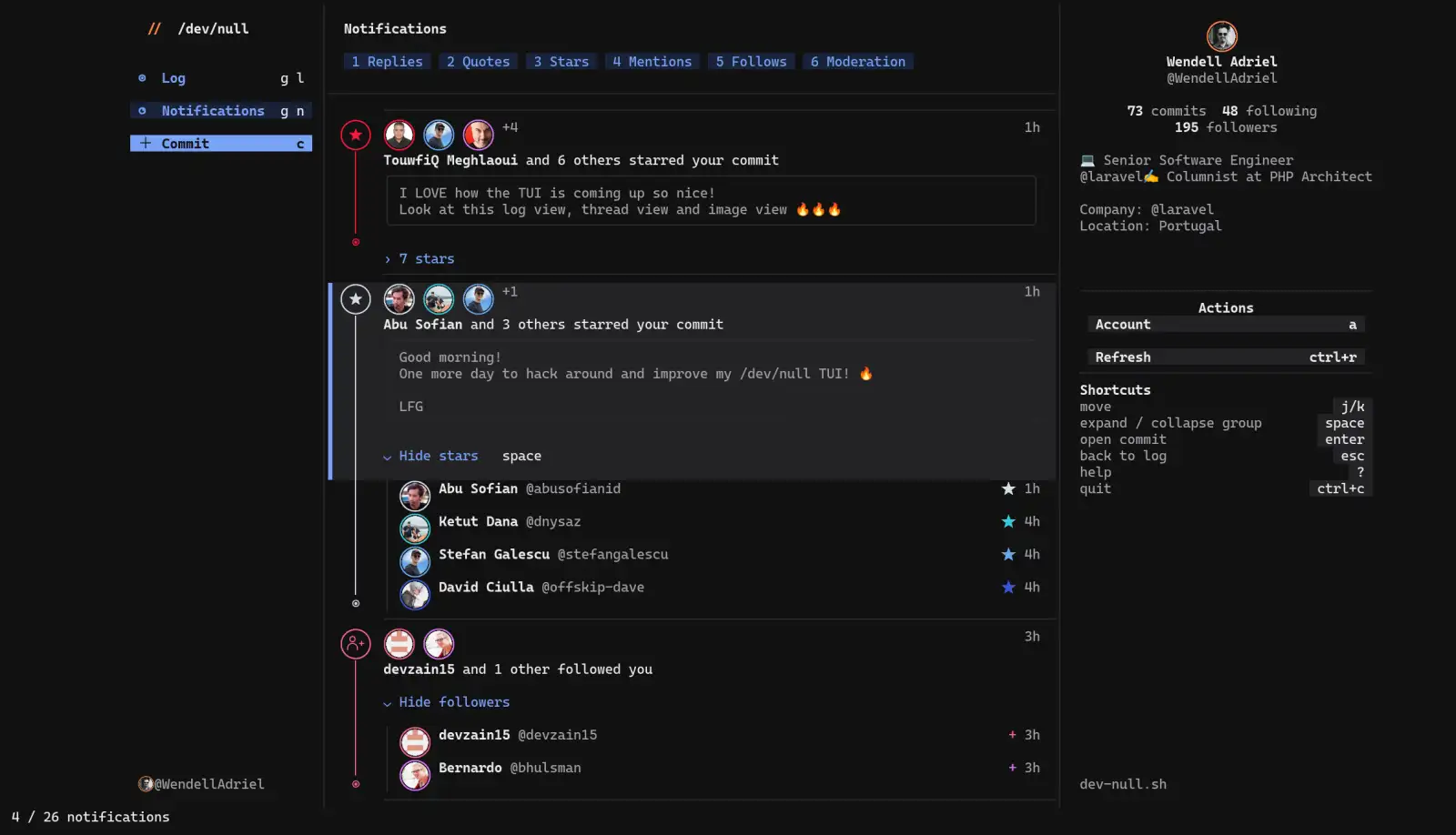Image resolution: width=1456 pixels, height=835 pixels.
Task: Switch to the Mentions tab
Action: pyautogui.click(x=652, y=62)
